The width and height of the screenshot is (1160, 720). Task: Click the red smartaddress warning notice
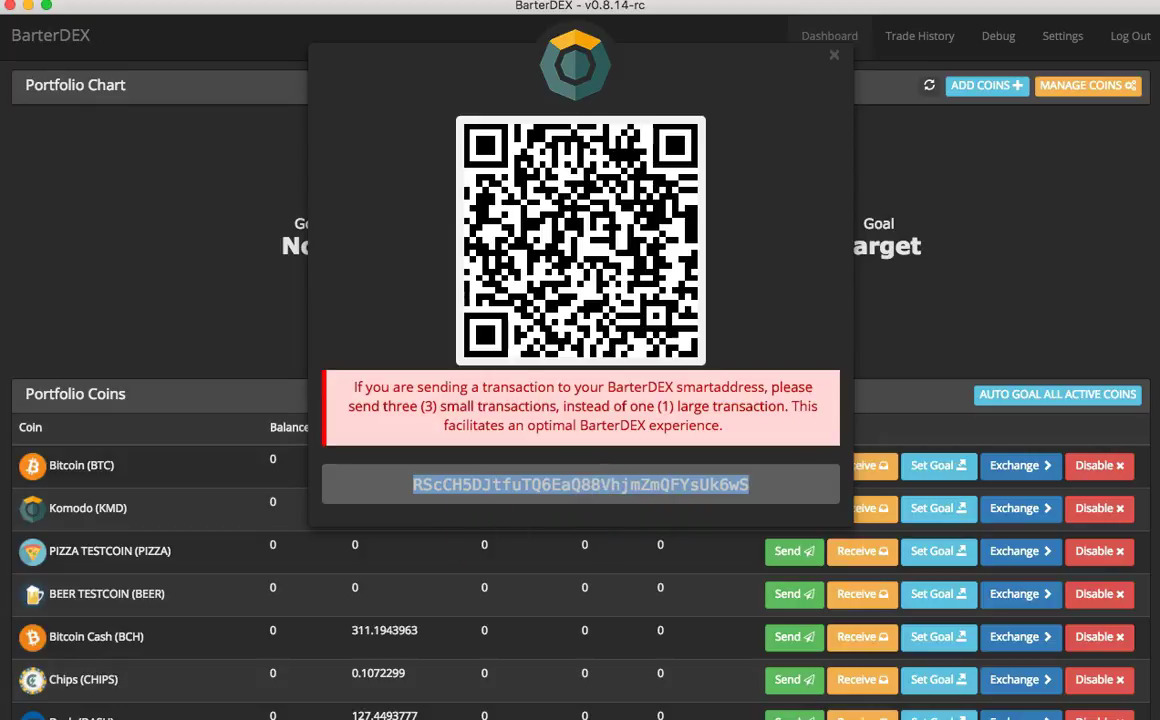(581, 408)
